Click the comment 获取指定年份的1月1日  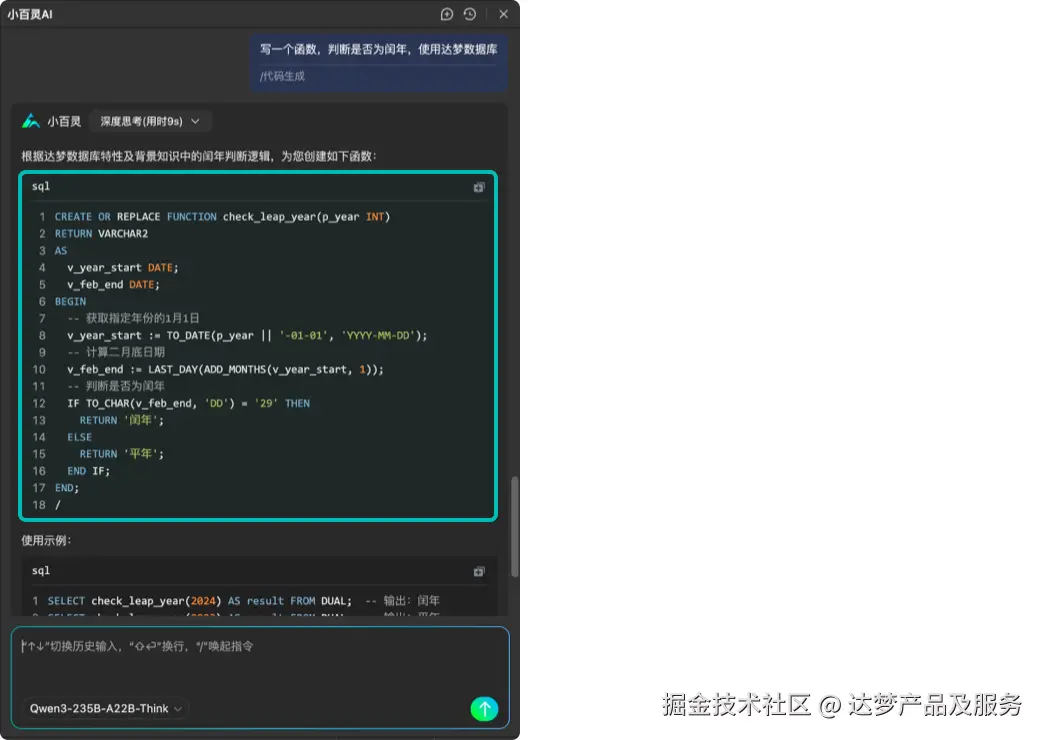click(133, 318)
